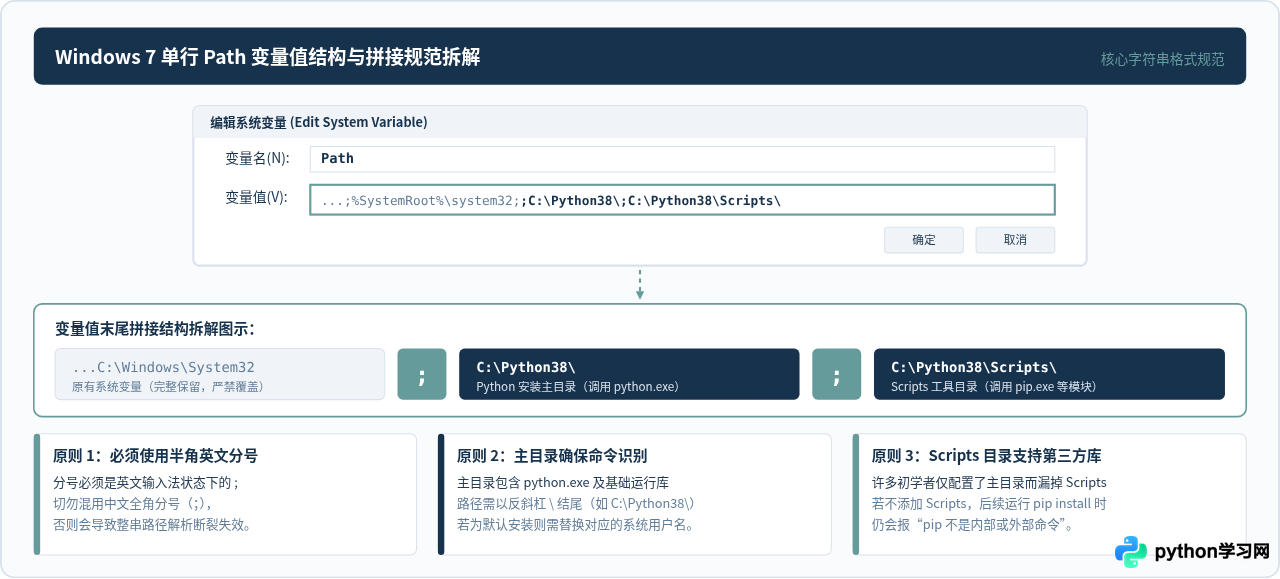The width and height of the screenshot is (1280, 579).
Task: Click the 取消 button
Action: point(1015,240)
